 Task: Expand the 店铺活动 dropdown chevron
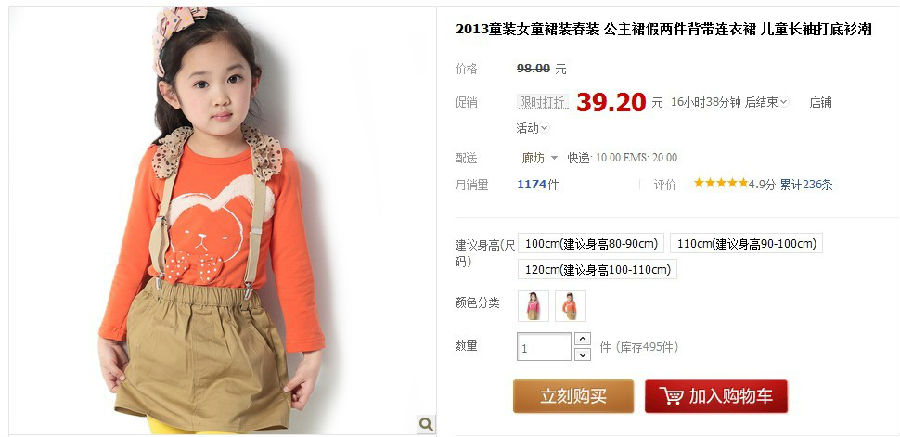[x=544, y=128]
